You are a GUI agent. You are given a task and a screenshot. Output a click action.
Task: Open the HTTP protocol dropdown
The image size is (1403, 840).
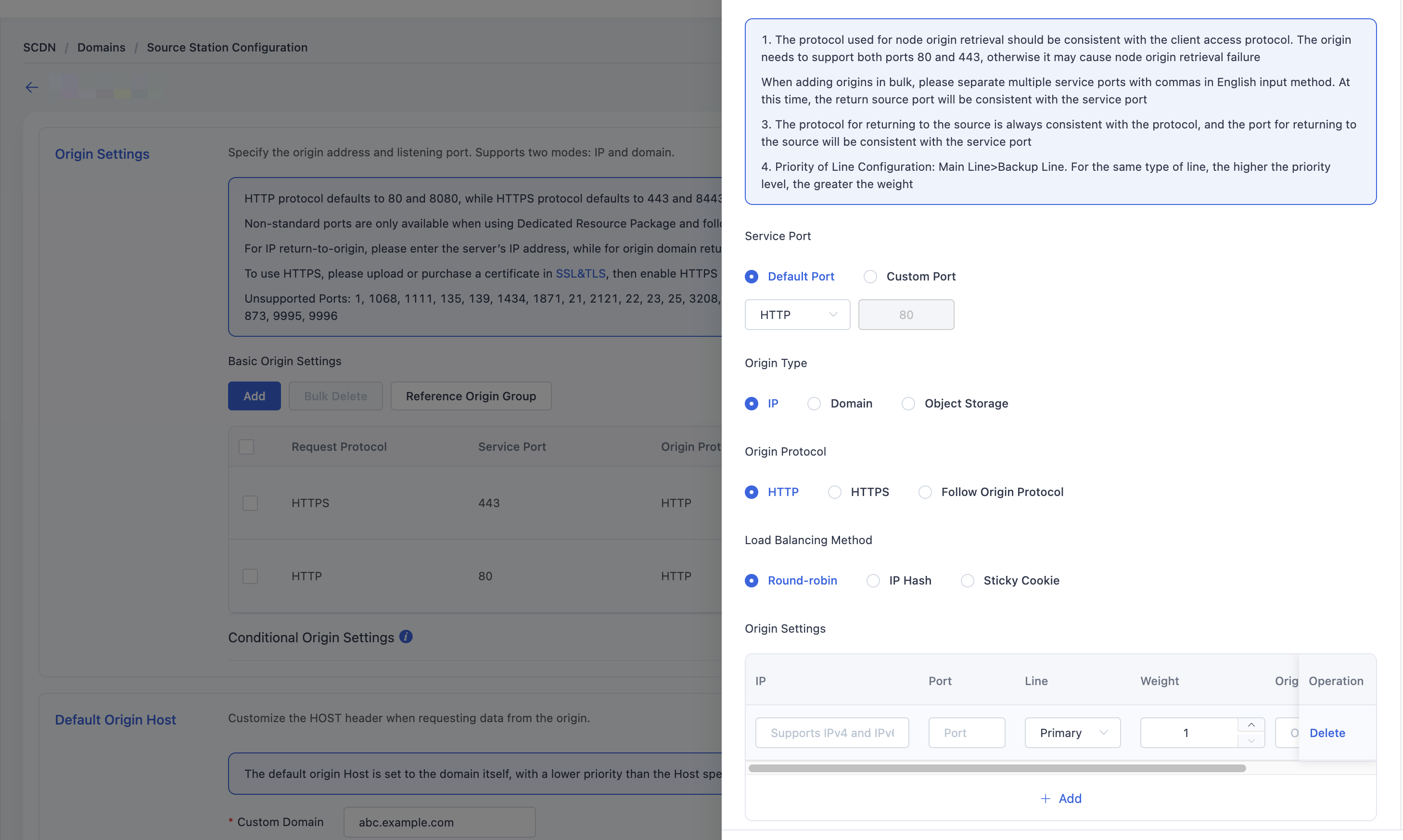tap(797, 315)
